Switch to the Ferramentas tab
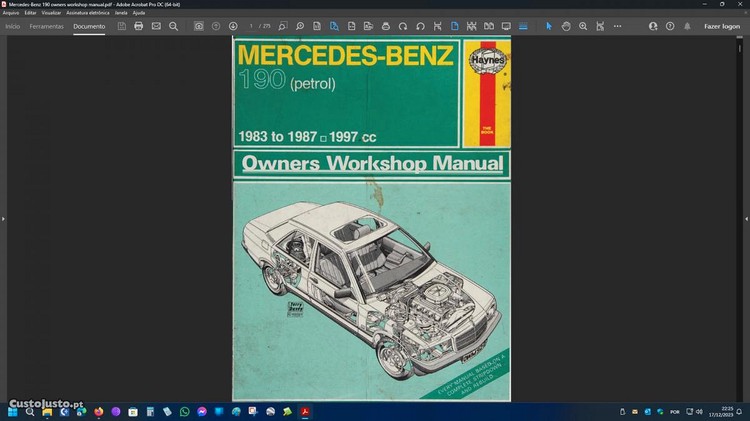 click(47, 26)
